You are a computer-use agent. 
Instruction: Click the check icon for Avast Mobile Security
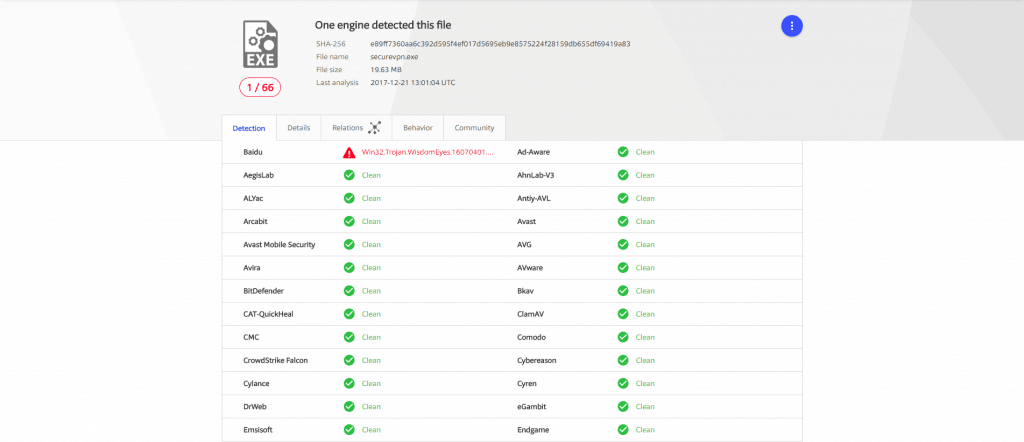point(349,244)
